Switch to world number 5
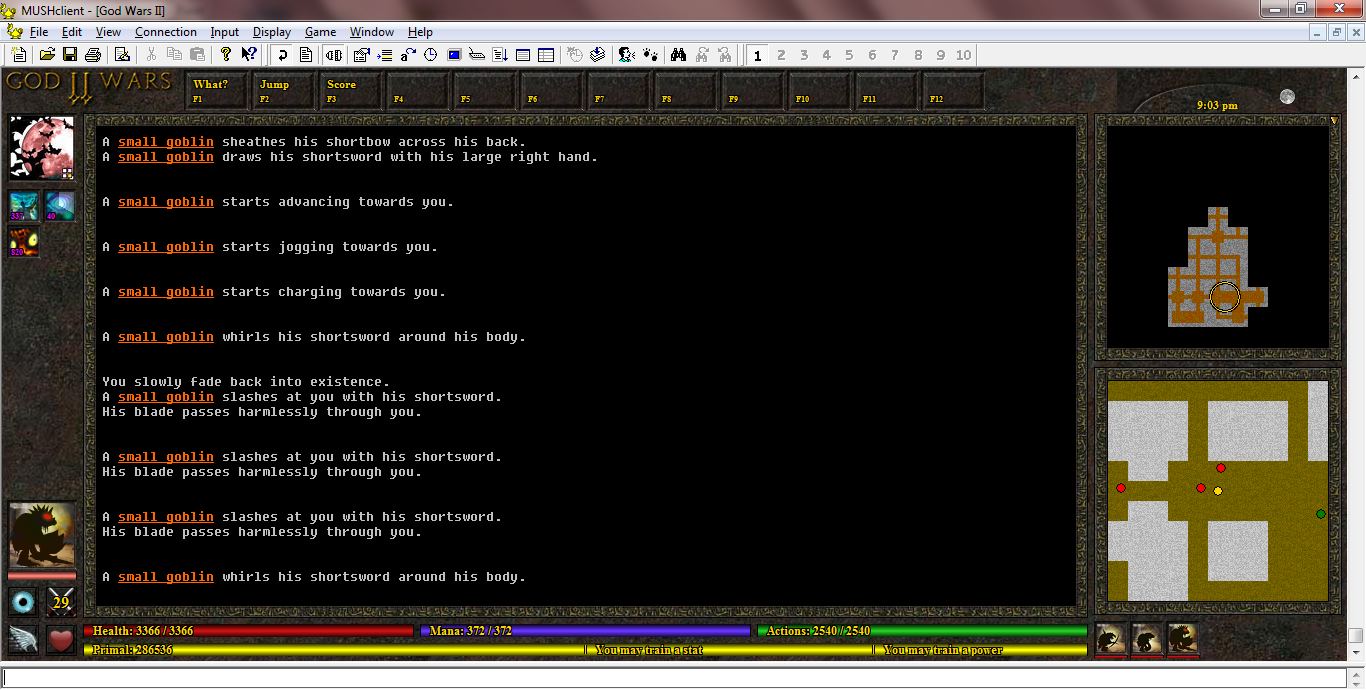1366x690 pixels. (849, 55)
